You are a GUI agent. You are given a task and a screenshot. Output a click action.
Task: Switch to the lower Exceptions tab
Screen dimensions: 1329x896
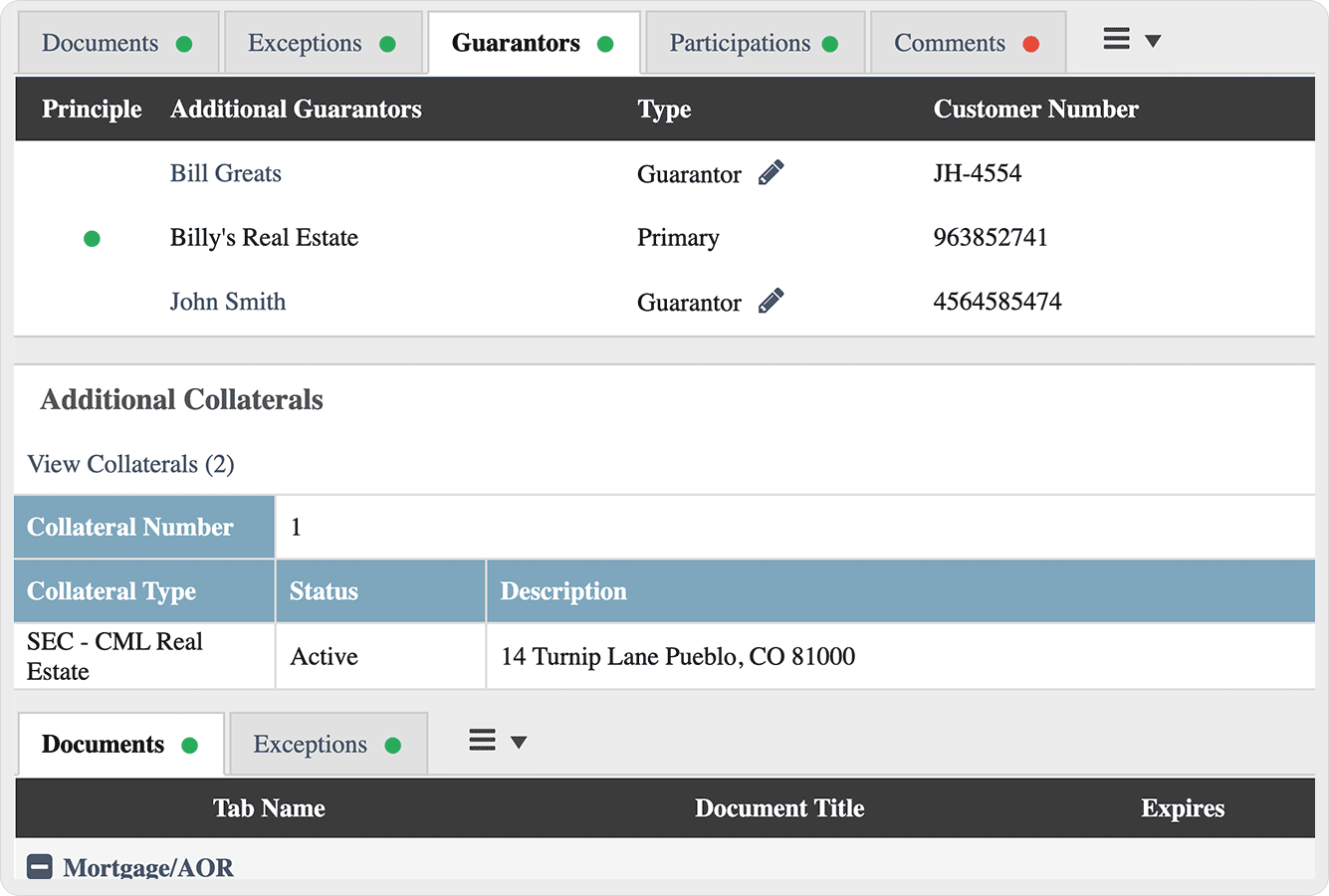click(x=311, y=745)
